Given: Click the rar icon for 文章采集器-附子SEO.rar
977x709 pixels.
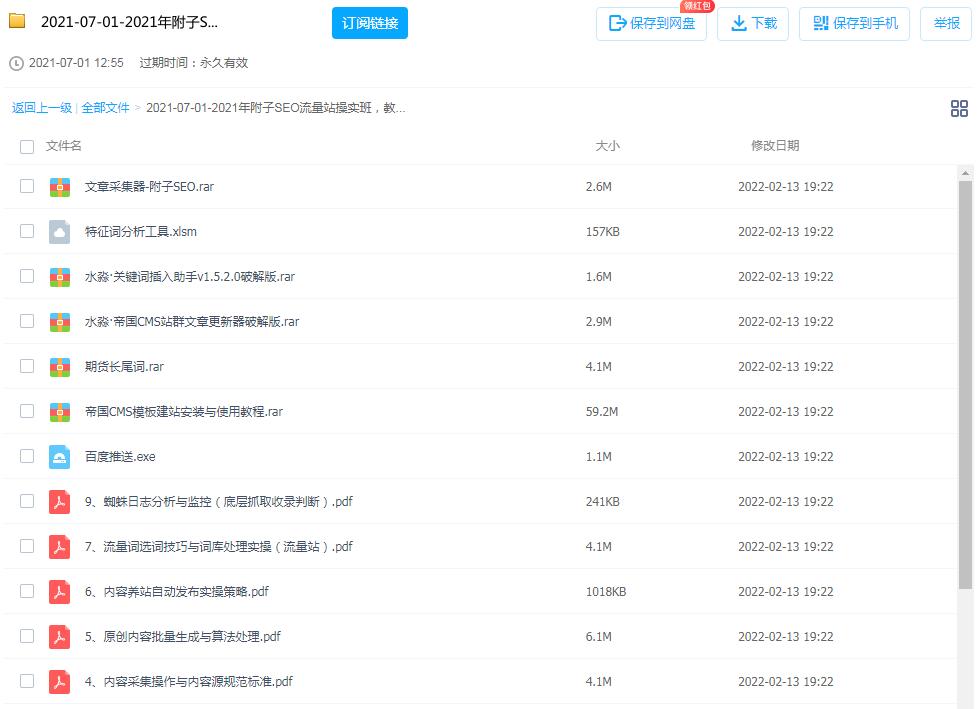Looking at the screenshot, I should pyautogui.click(x=60, y=187).
